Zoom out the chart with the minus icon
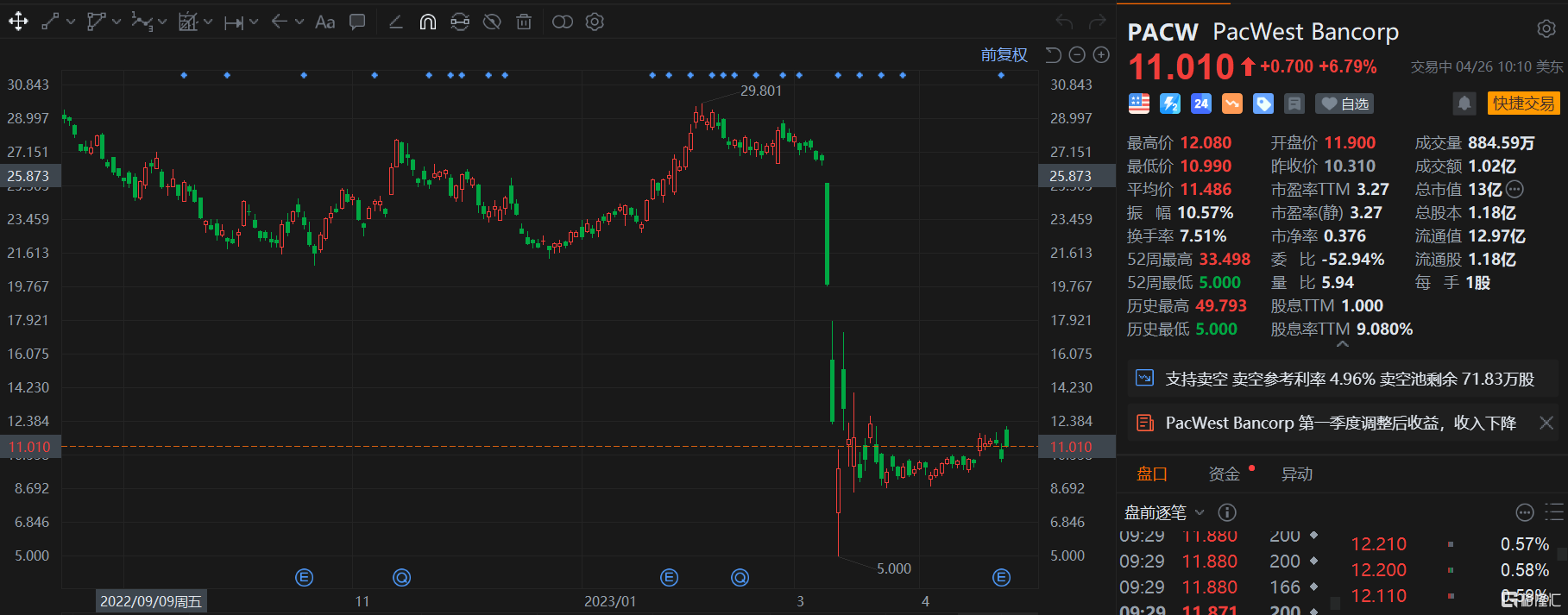The height and width of the screenshot is (615, 1568). 1077,55
